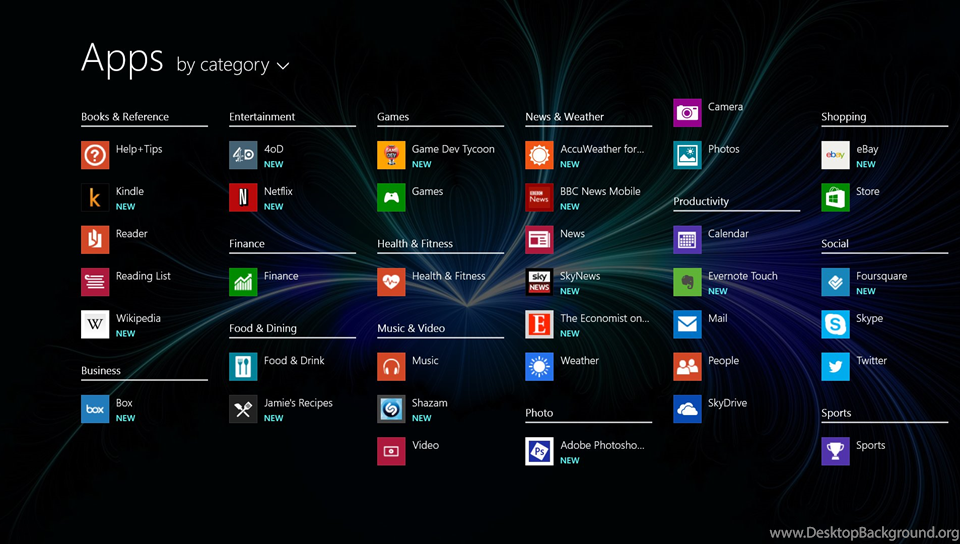The height and width of the screenshot is (544, 960).
Task: Select the Books & Reference category header
Action: coord(125,117)
